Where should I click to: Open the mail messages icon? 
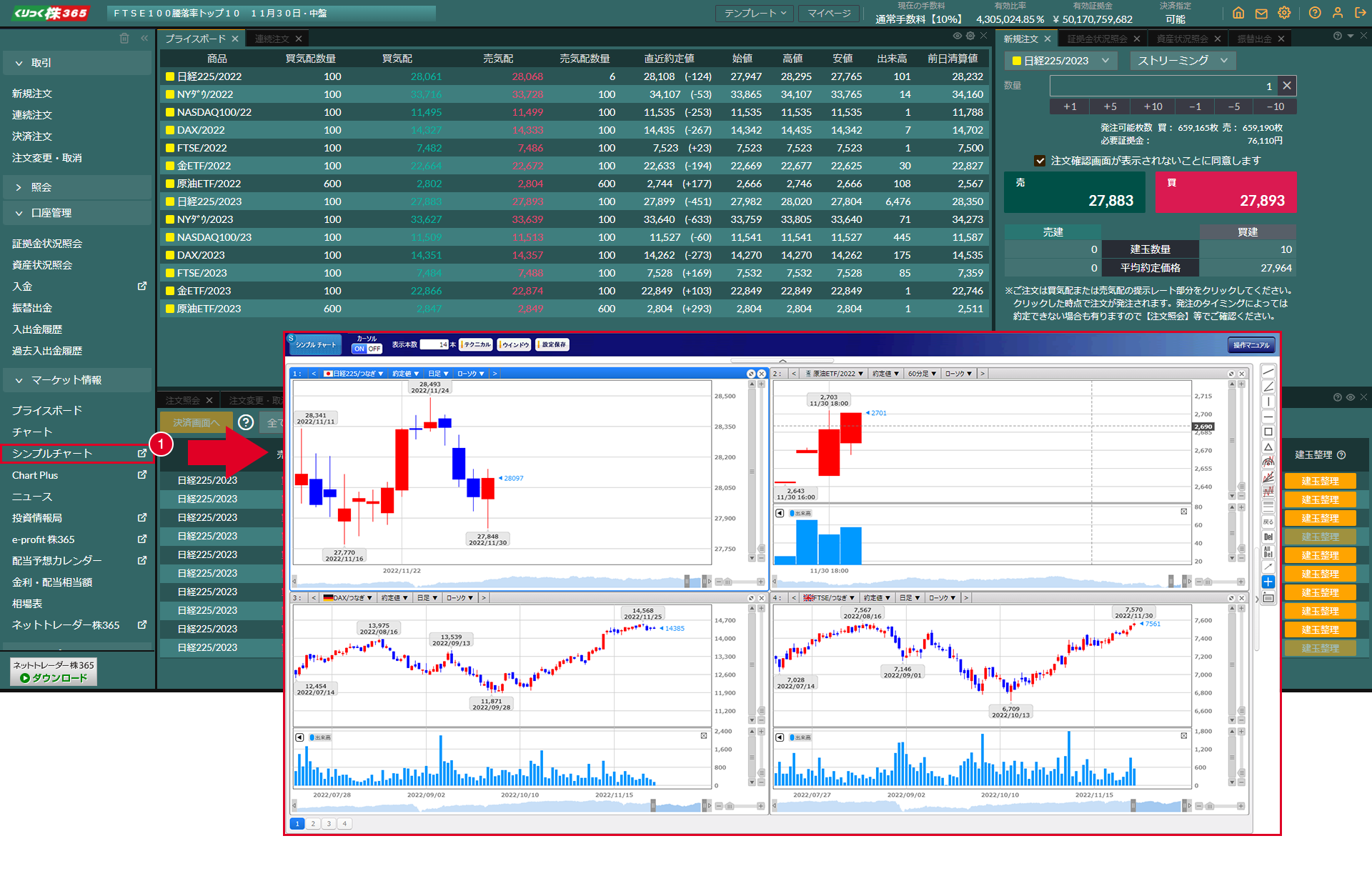(1261, 13)
